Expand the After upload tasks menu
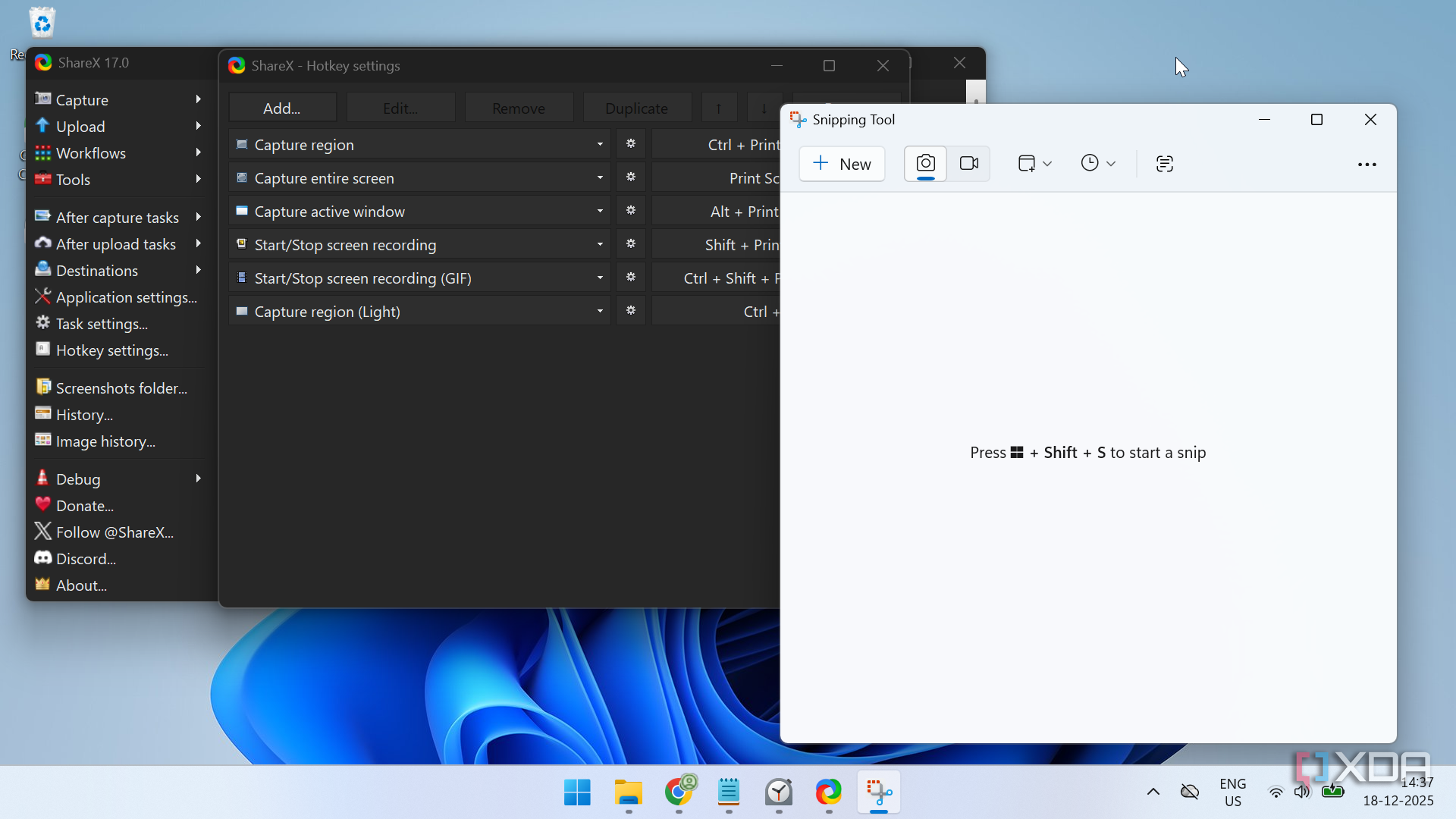1456x819 pixels. [x=119, y=243]
